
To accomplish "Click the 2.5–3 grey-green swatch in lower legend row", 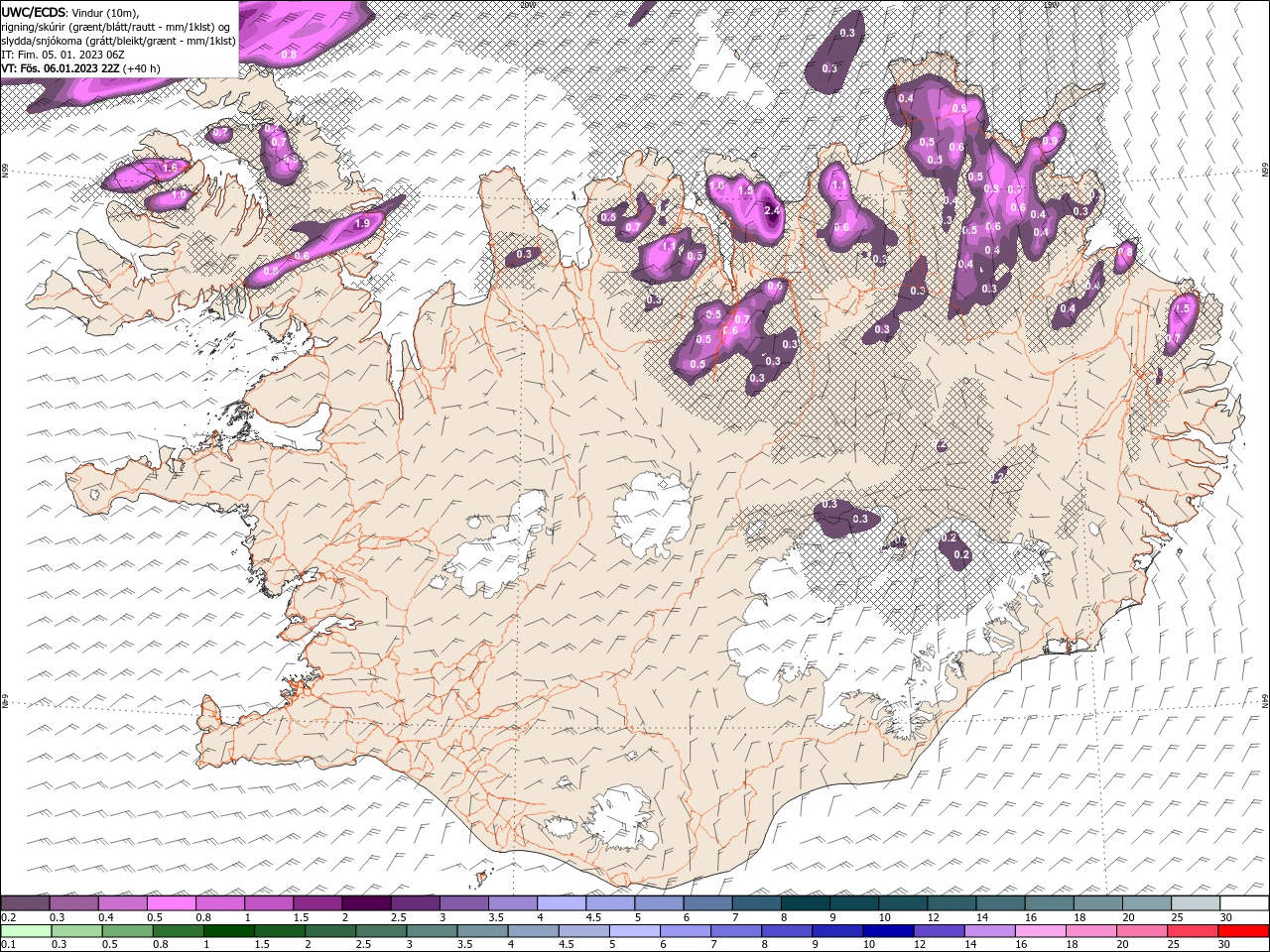I will click(381, 931).
